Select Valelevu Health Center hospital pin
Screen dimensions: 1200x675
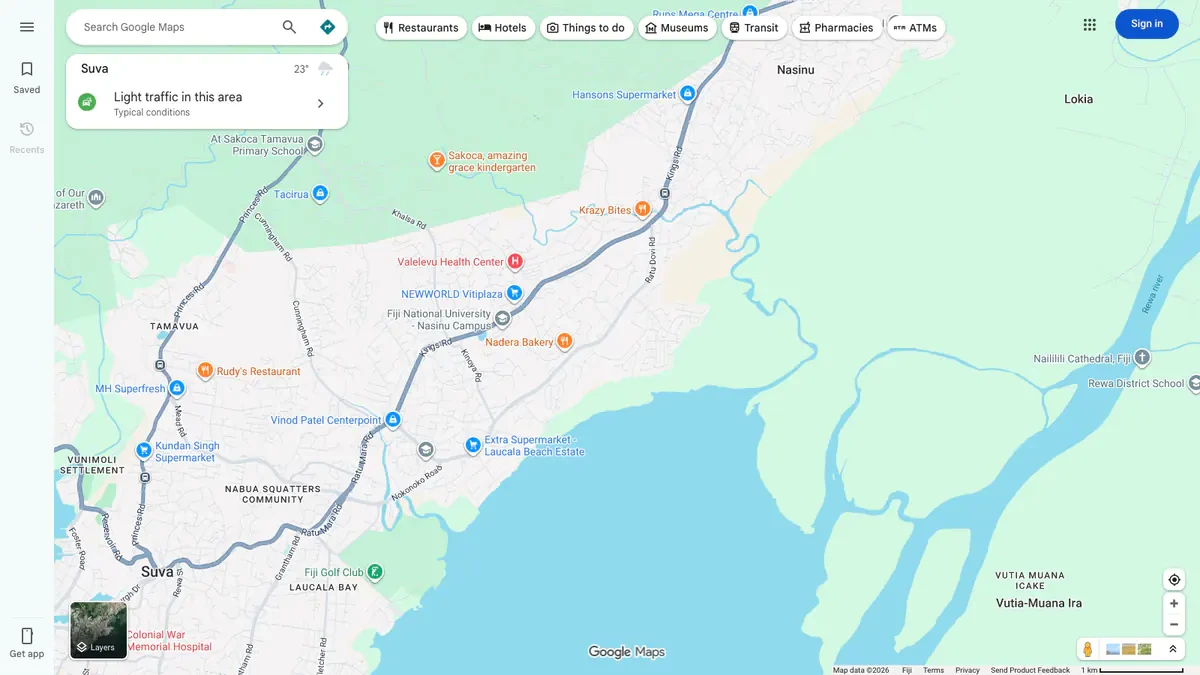click(x=515, y=262)
